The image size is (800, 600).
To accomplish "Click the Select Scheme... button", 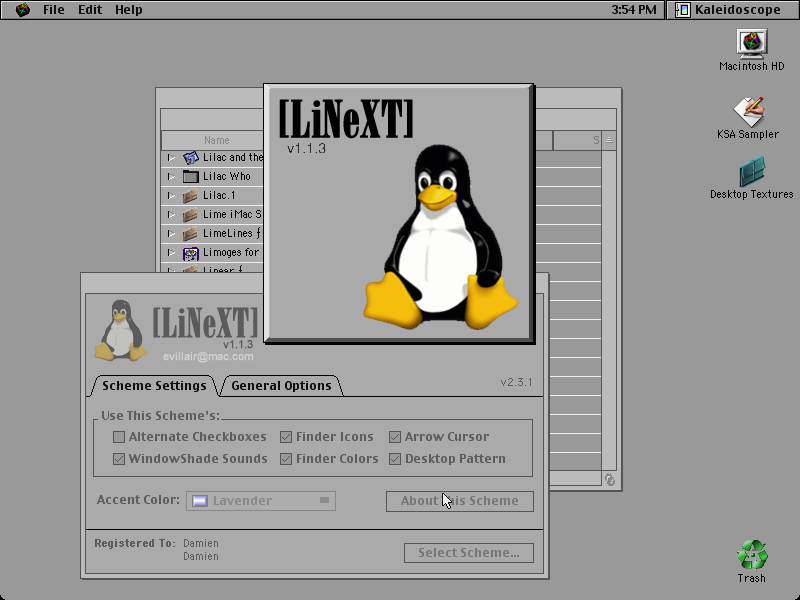I will coord(469,553).
